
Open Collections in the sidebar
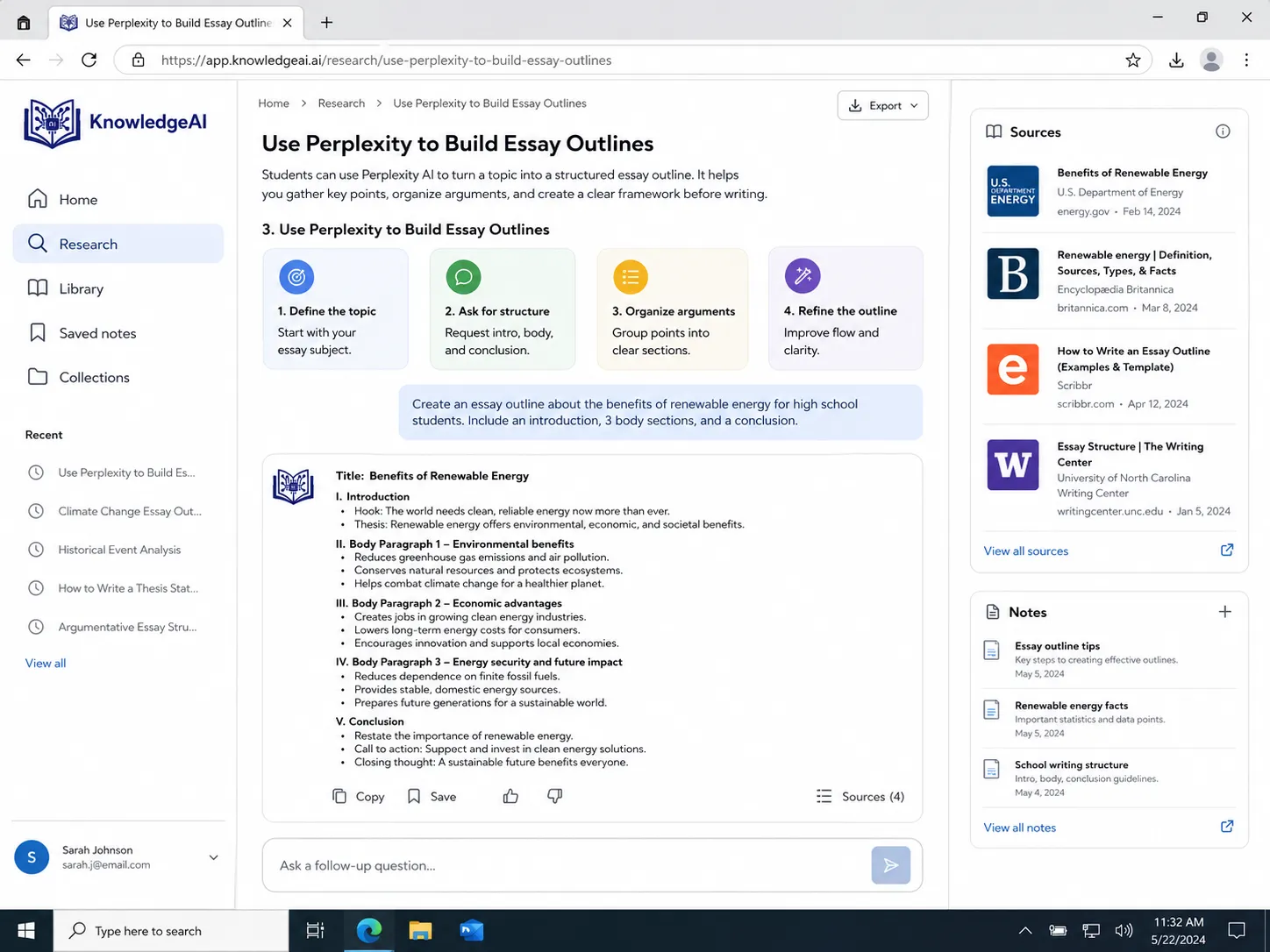tap(118, 377)
